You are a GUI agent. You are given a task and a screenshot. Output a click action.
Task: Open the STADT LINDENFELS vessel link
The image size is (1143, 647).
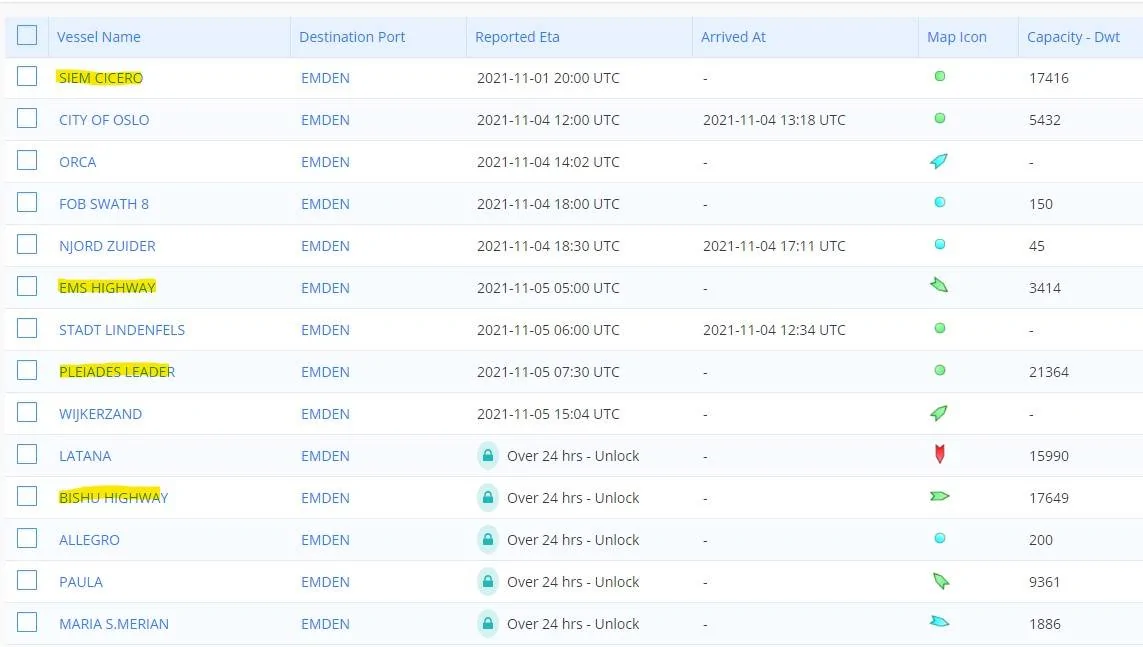click(x=122, y=330)
